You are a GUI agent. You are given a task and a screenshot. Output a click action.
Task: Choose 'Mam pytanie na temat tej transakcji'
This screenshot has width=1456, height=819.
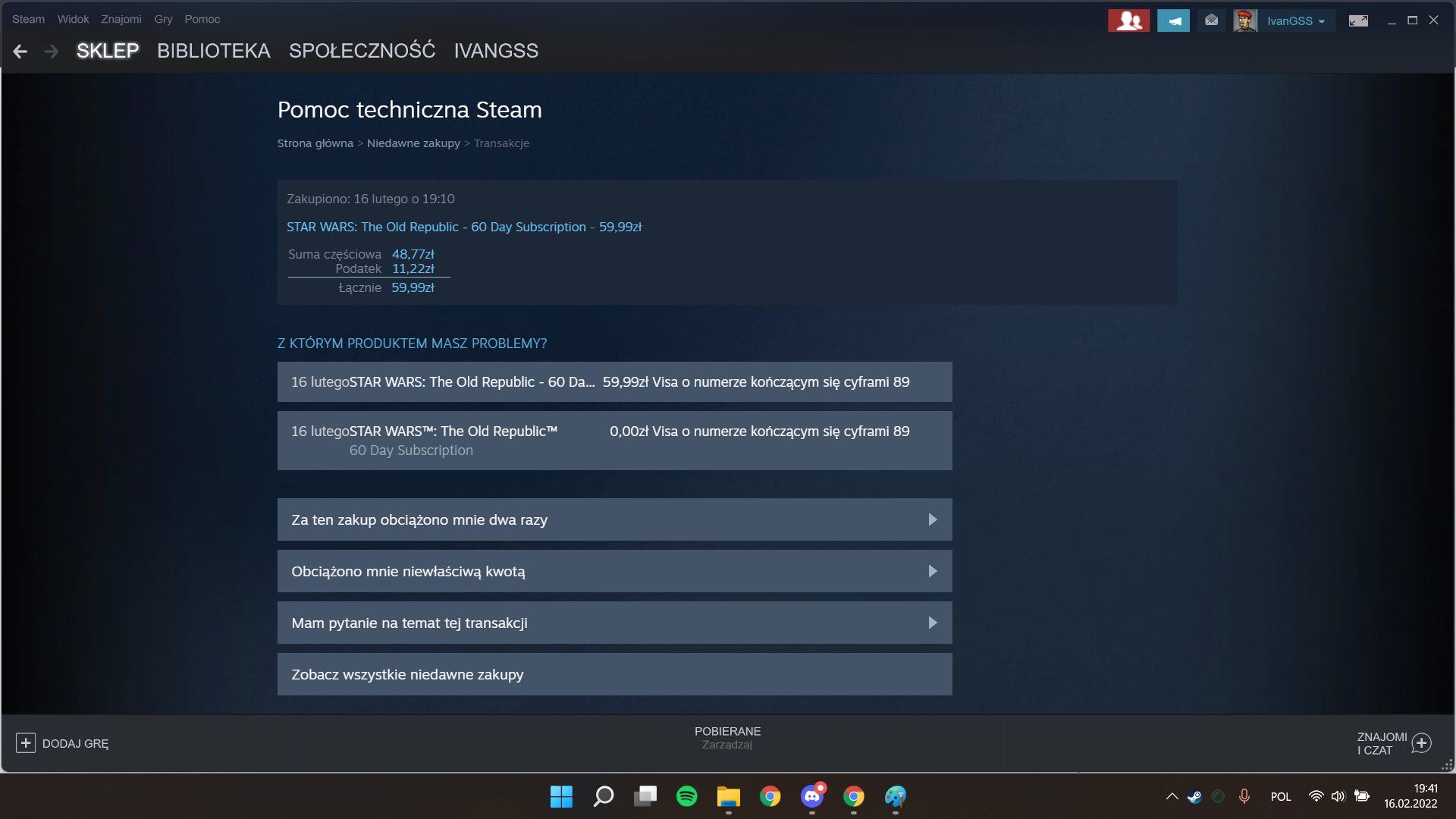click(615, 623)
